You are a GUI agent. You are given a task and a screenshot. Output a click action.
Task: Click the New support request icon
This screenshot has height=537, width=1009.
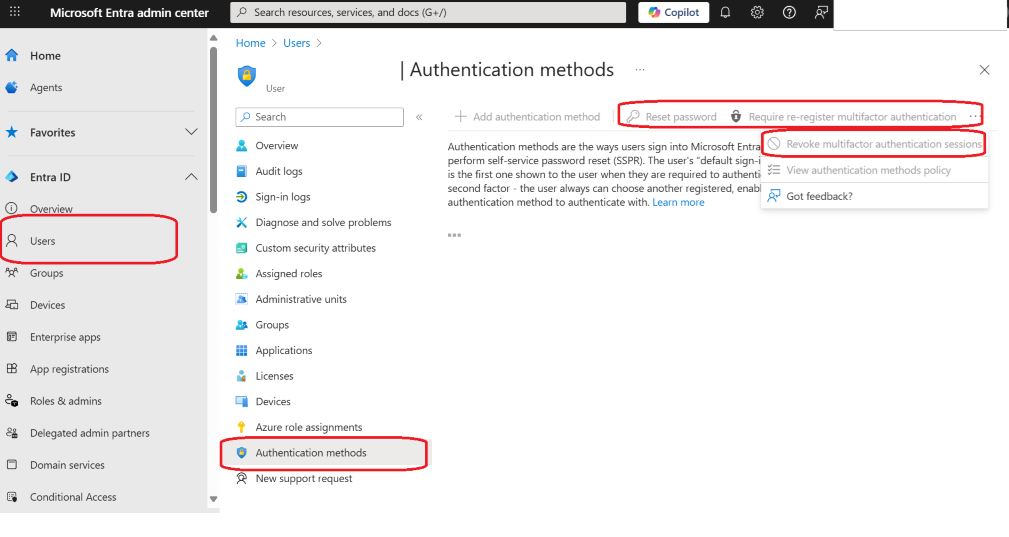[x=242, y=478]
